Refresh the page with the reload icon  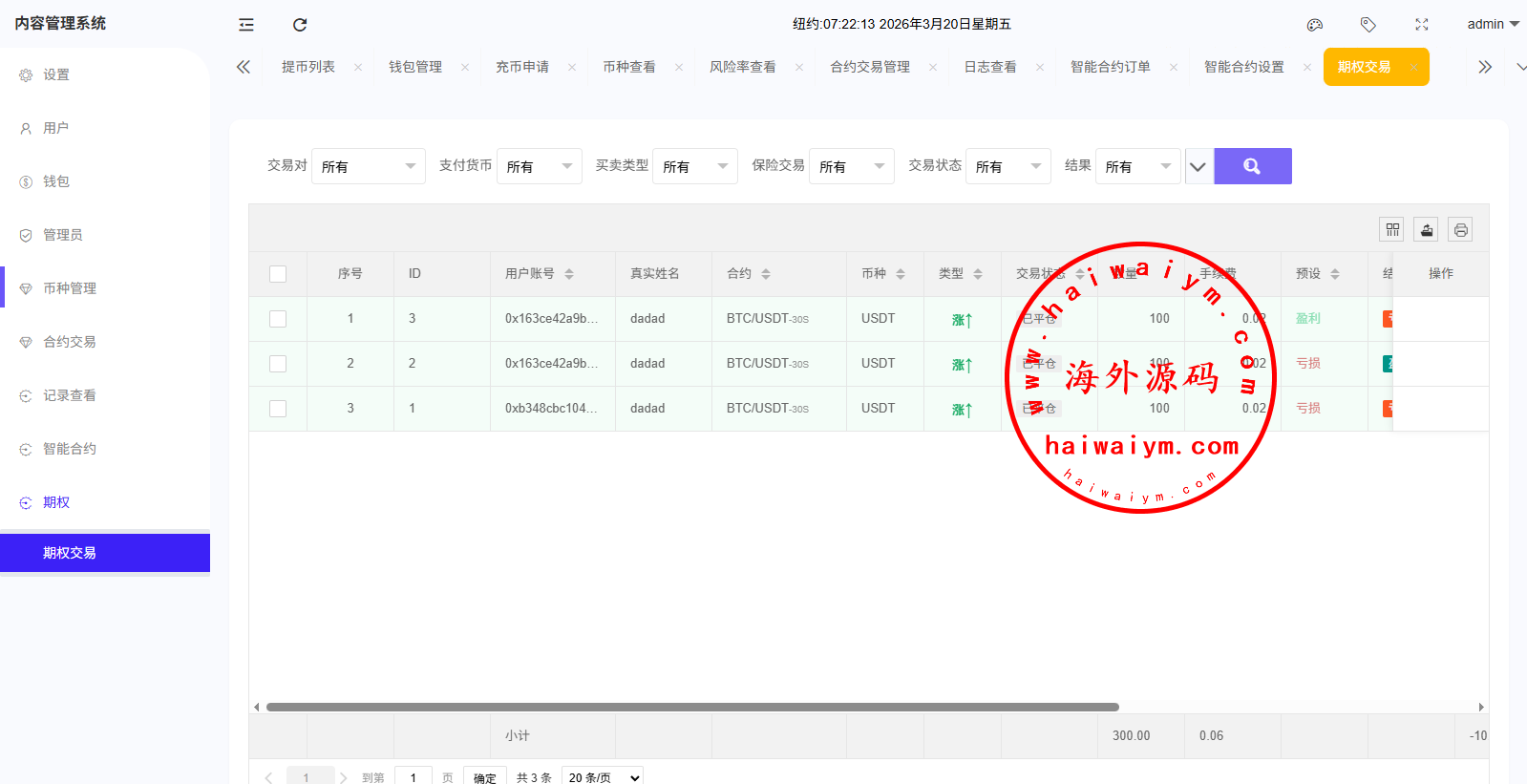click(x=300, y=25)
